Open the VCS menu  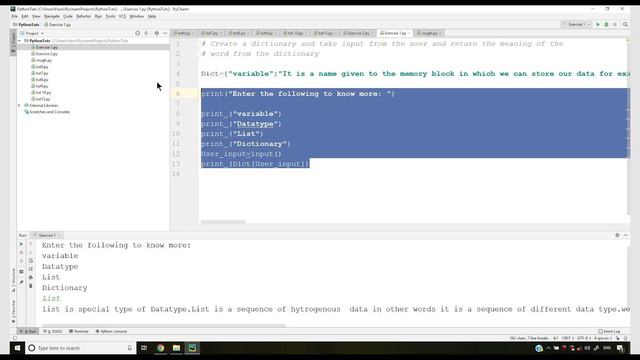122,16
